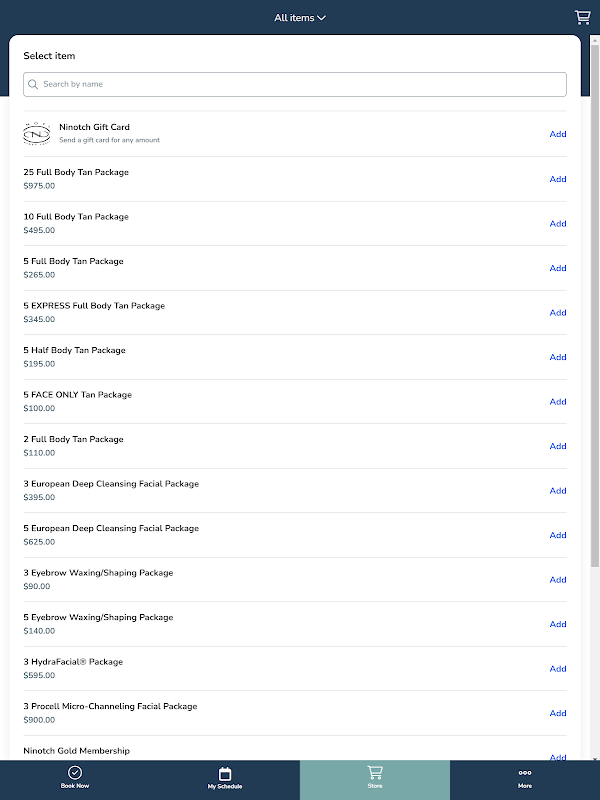Click the search magnifier icon
Image resolution: width=600 pixels, height=800 pixels.
(34, 85)
